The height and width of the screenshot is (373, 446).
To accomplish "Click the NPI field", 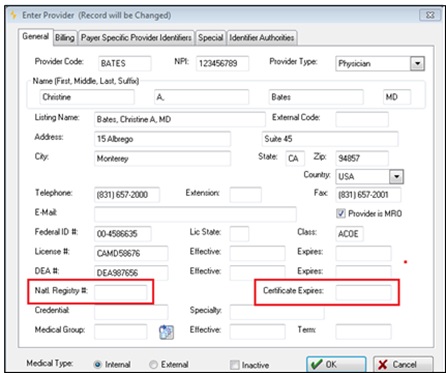I will click(x=222, y=63).
